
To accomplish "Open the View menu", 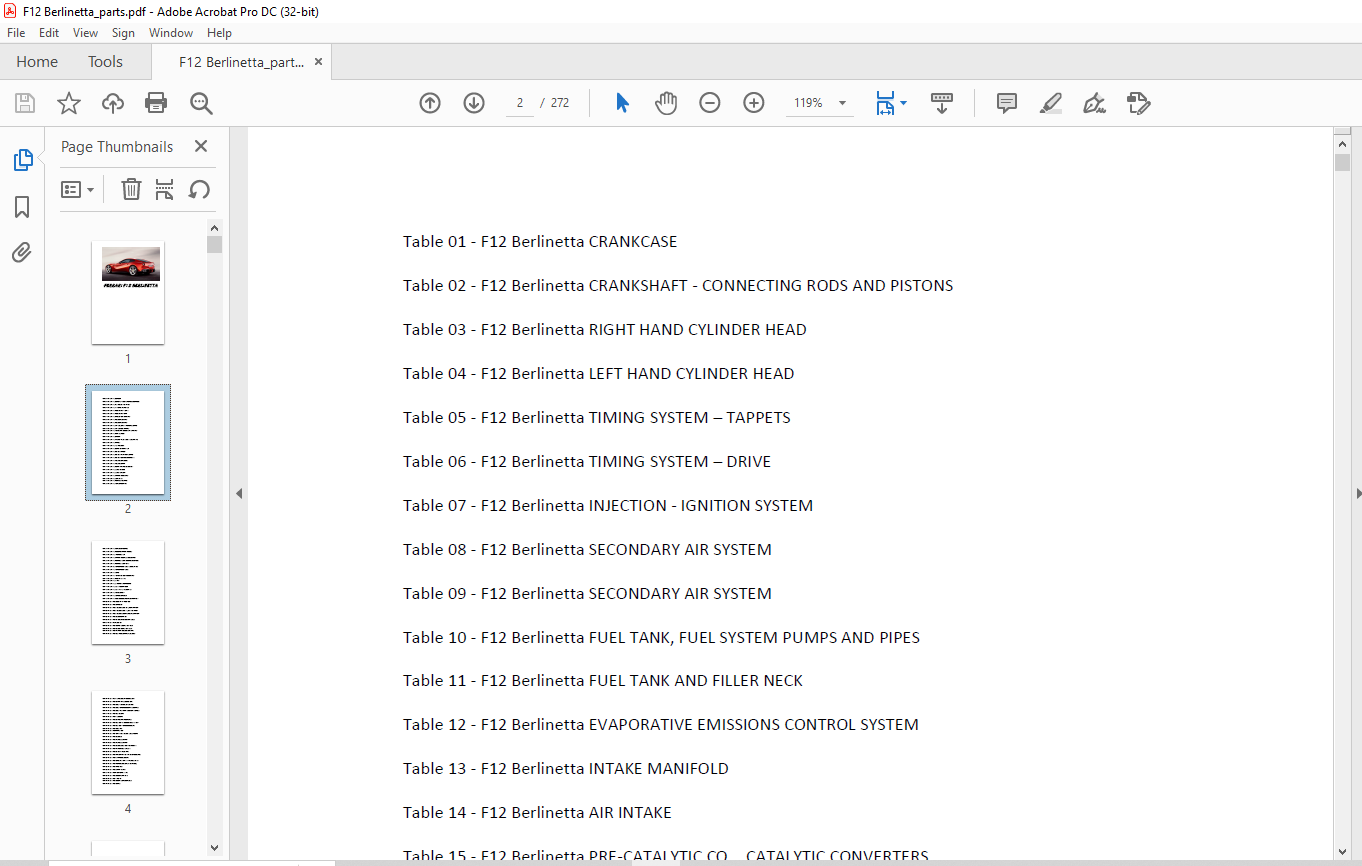I will [85, 33].
